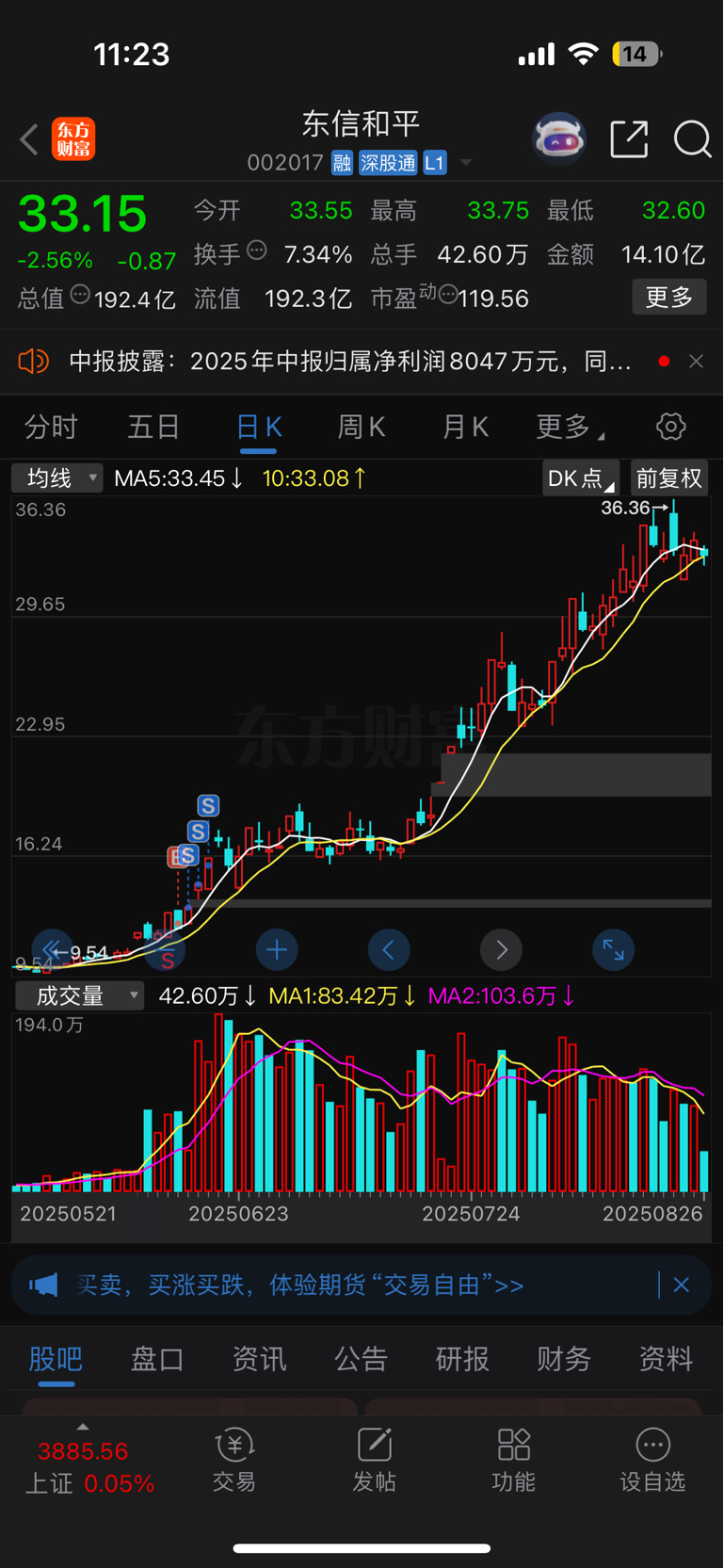The height and width of the screenshot is (1568, 724).
Task: Expand stock title dropdown arrow beside L1
Action: tap(465, 163)
